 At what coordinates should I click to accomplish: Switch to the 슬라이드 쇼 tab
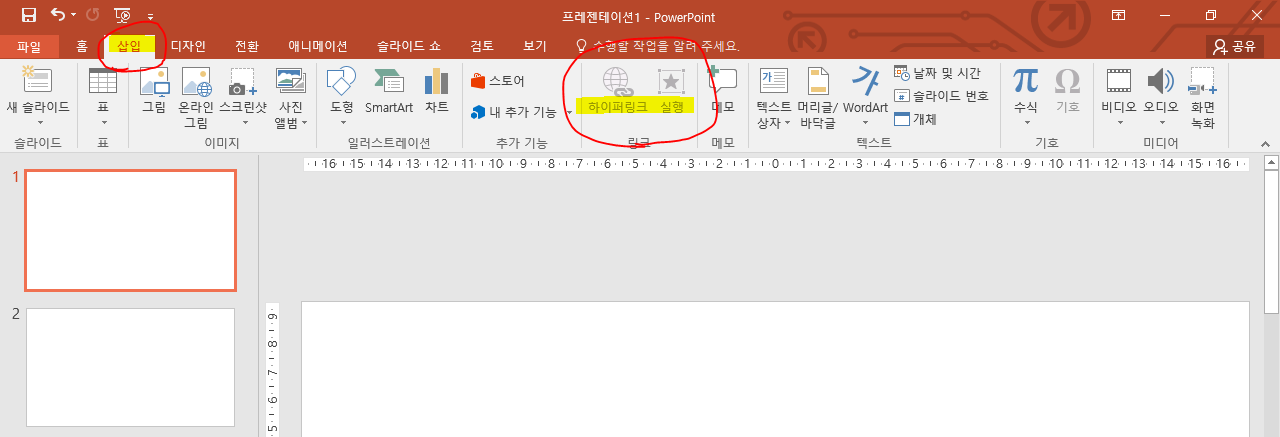408,46
